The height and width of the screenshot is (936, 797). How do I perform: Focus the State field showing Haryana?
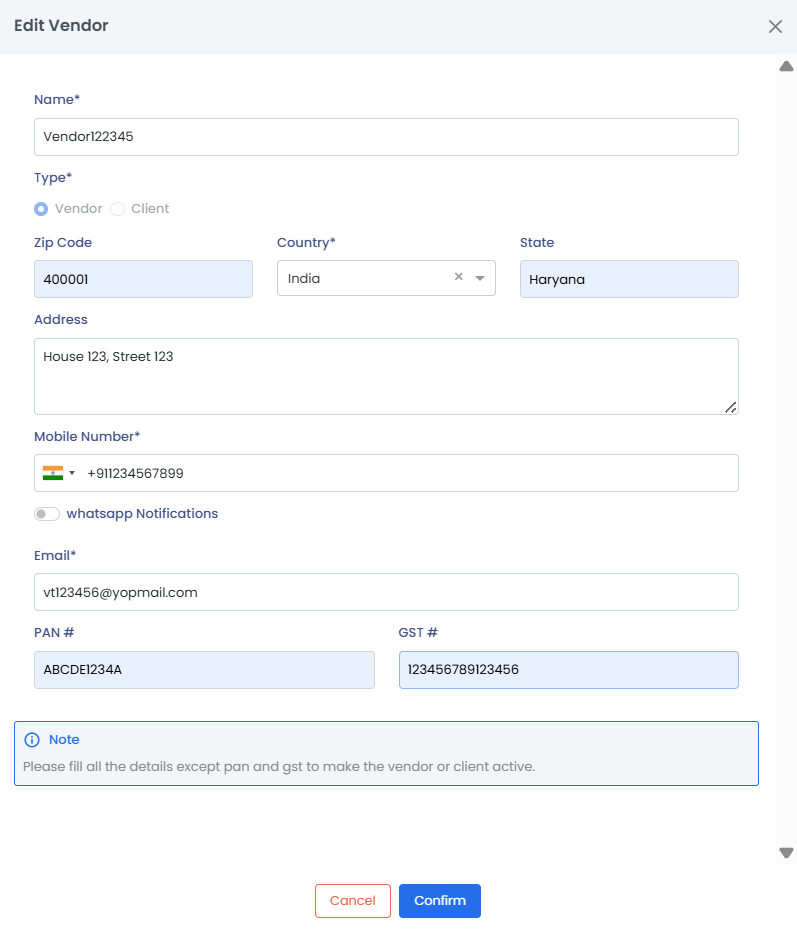pos(629,279)
